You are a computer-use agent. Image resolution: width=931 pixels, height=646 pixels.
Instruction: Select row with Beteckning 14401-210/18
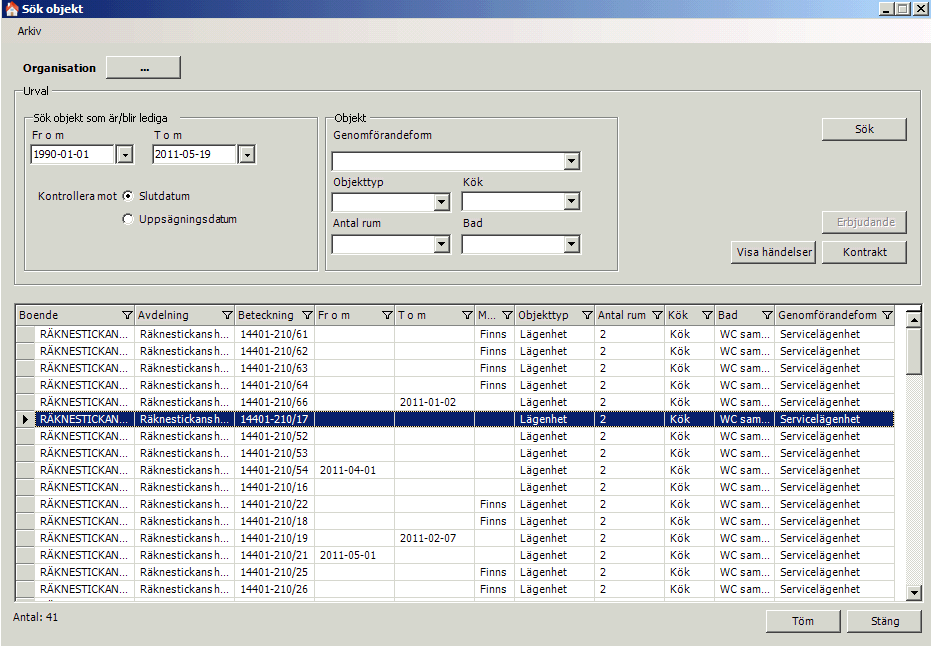455,521
